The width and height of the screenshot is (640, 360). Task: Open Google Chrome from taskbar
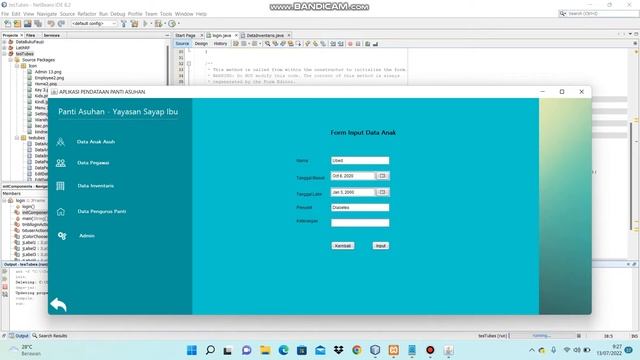coord(357,350)
